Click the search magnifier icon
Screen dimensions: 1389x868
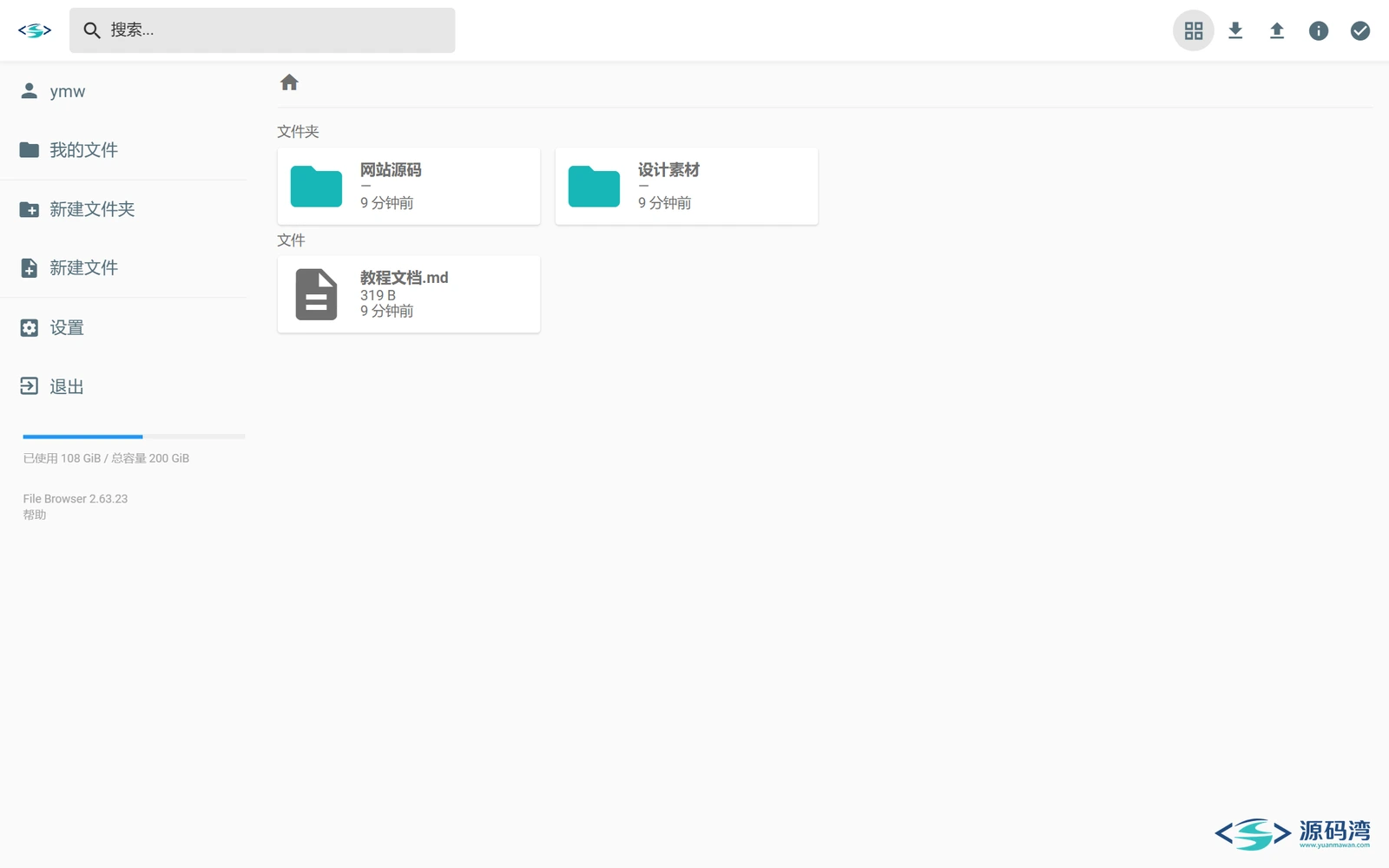coord(92,30)
